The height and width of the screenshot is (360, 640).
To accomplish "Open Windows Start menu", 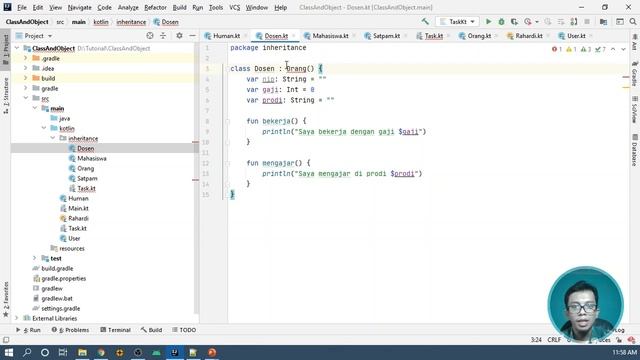I will (x=9, y=352).
